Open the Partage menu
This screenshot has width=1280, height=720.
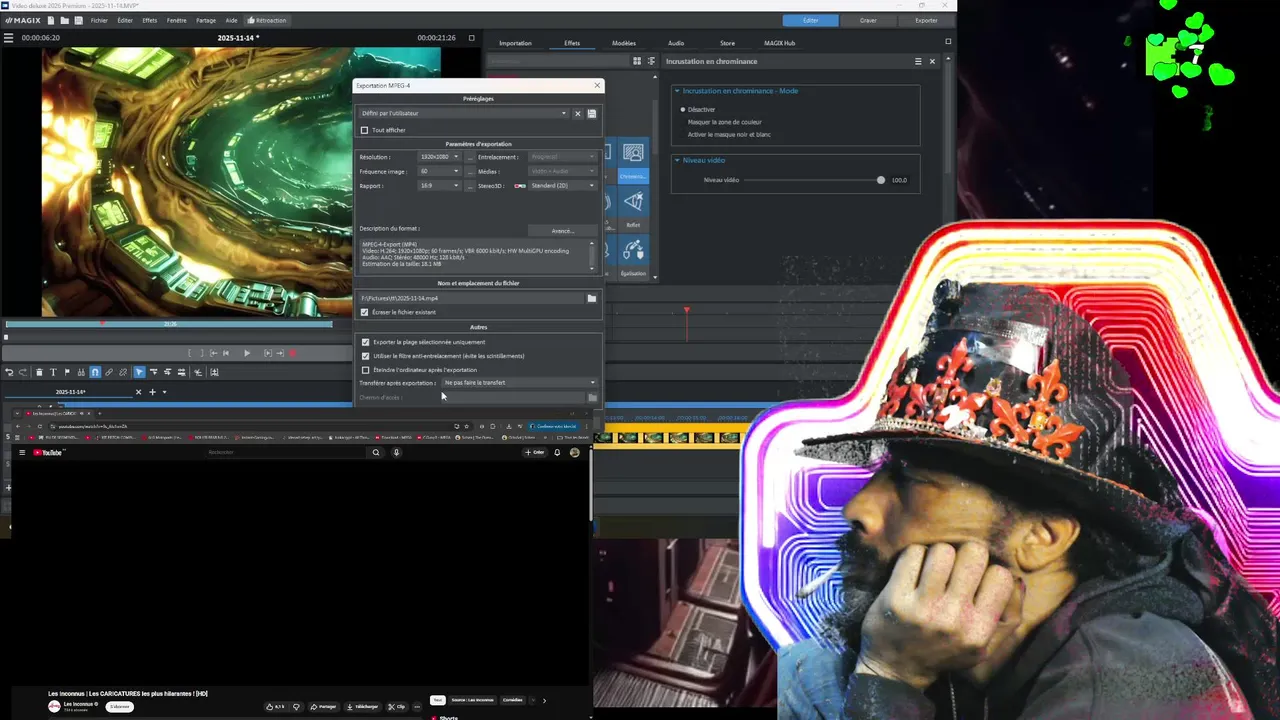206,20
